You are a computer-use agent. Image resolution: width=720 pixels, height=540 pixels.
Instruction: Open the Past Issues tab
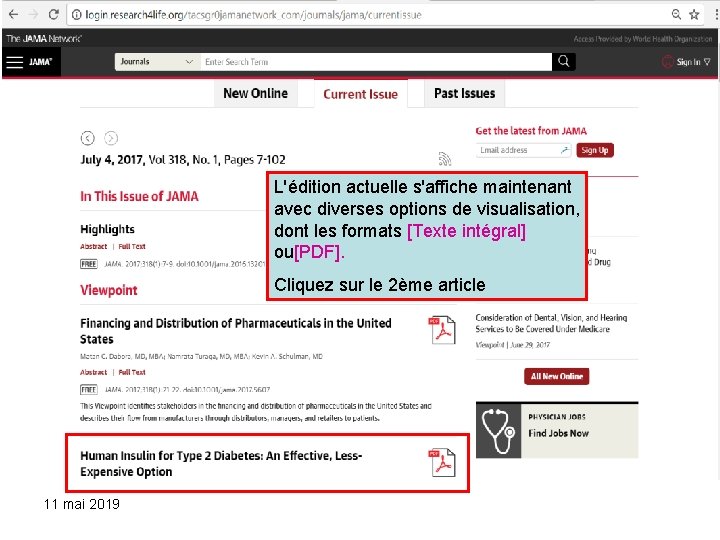pos(464,93)
